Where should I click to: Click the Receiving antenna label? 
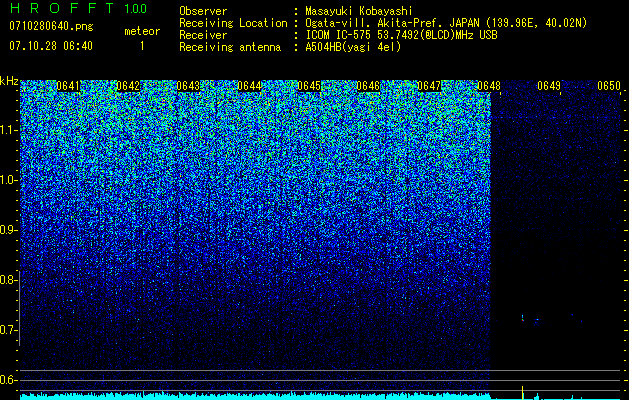coord(230,47)
